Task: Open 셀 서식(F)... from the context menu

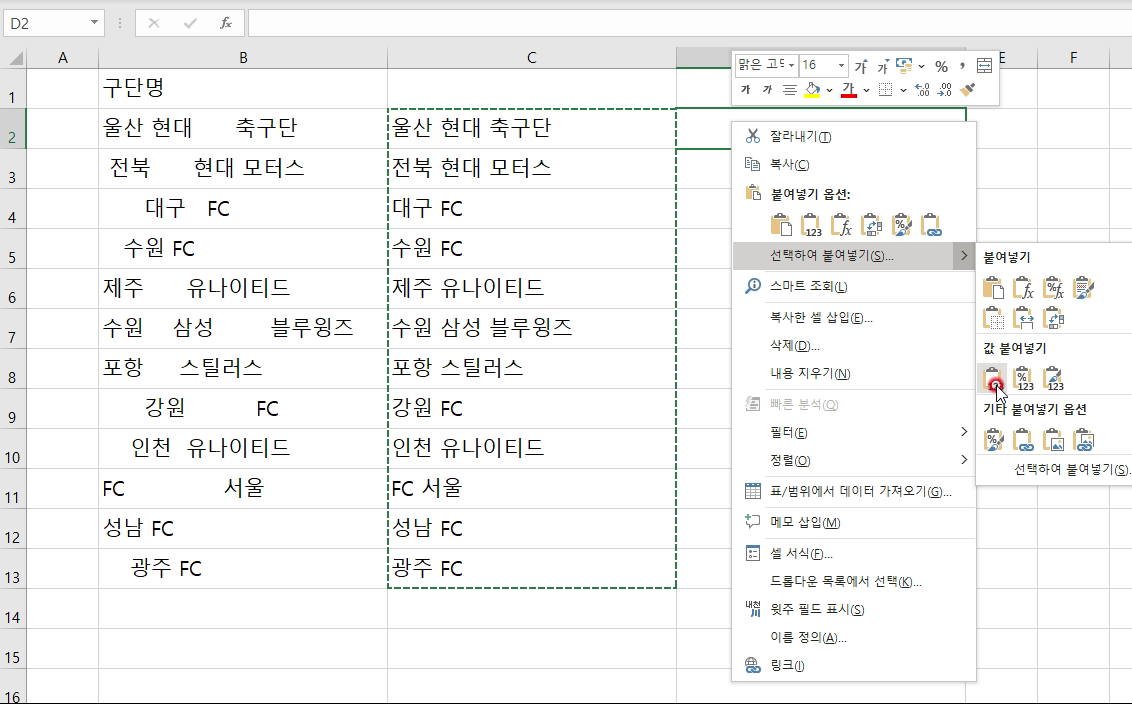Action: click(x=854, y=554)
